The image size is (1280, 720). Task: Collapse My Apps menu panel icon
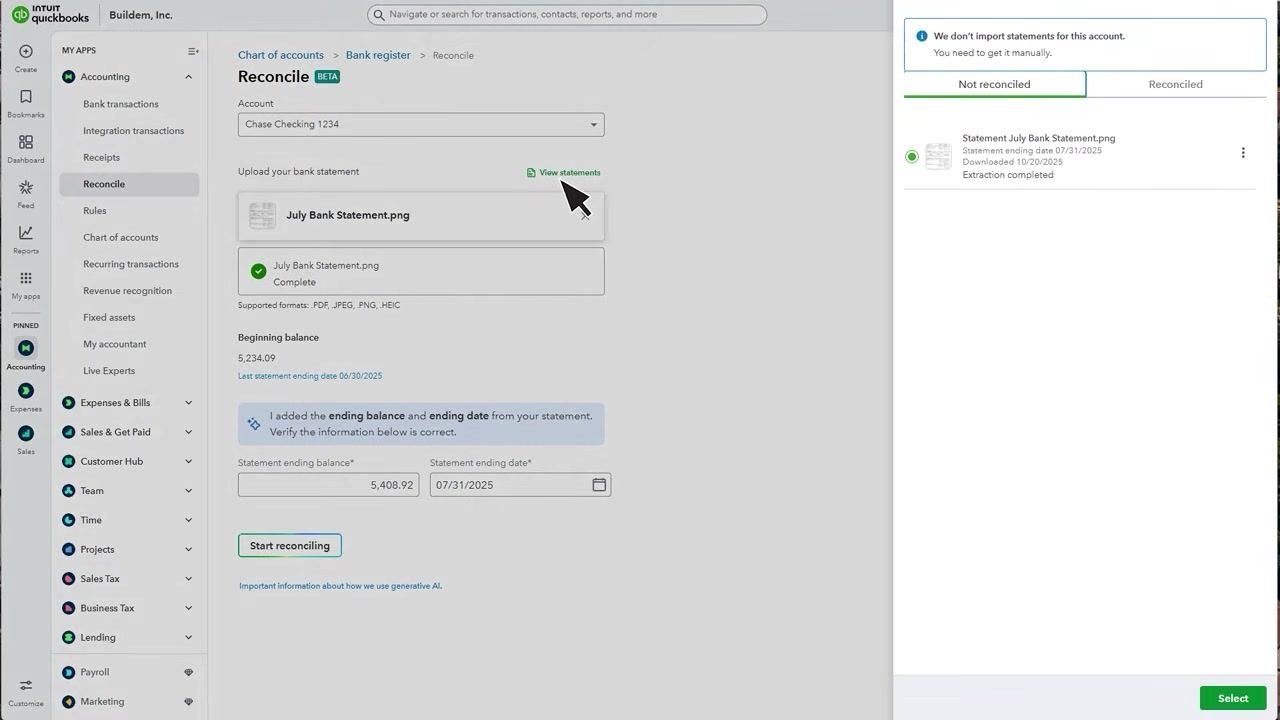pos(193,51)
